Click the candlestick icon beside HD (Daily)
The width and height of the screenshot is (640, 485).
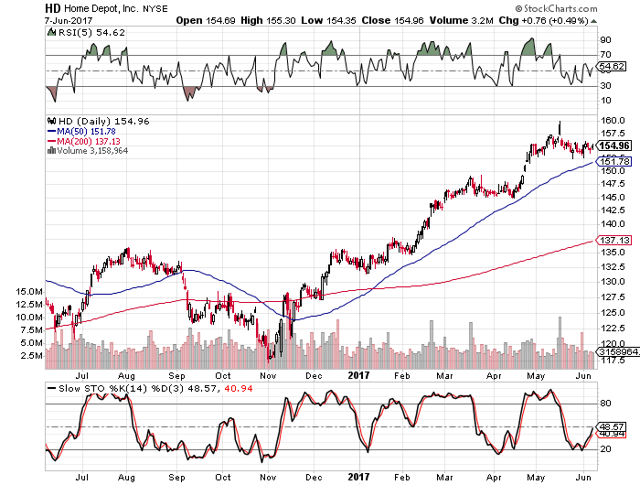click(52, 121)
